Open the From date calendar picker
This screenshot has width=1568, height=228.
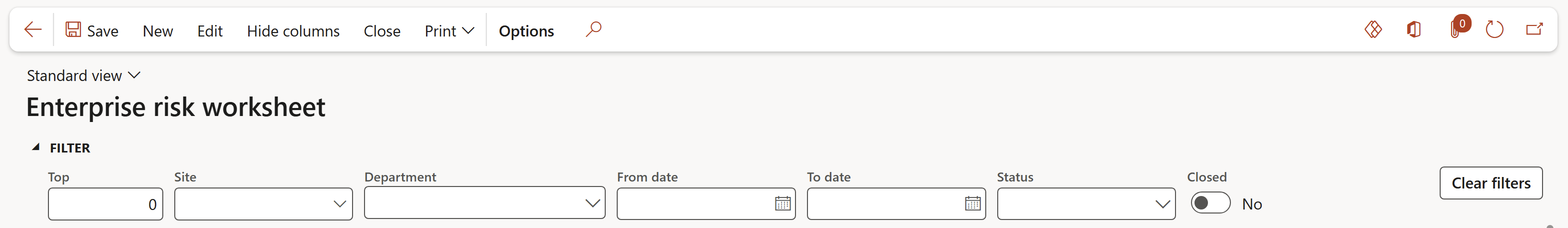click(783, 203)
